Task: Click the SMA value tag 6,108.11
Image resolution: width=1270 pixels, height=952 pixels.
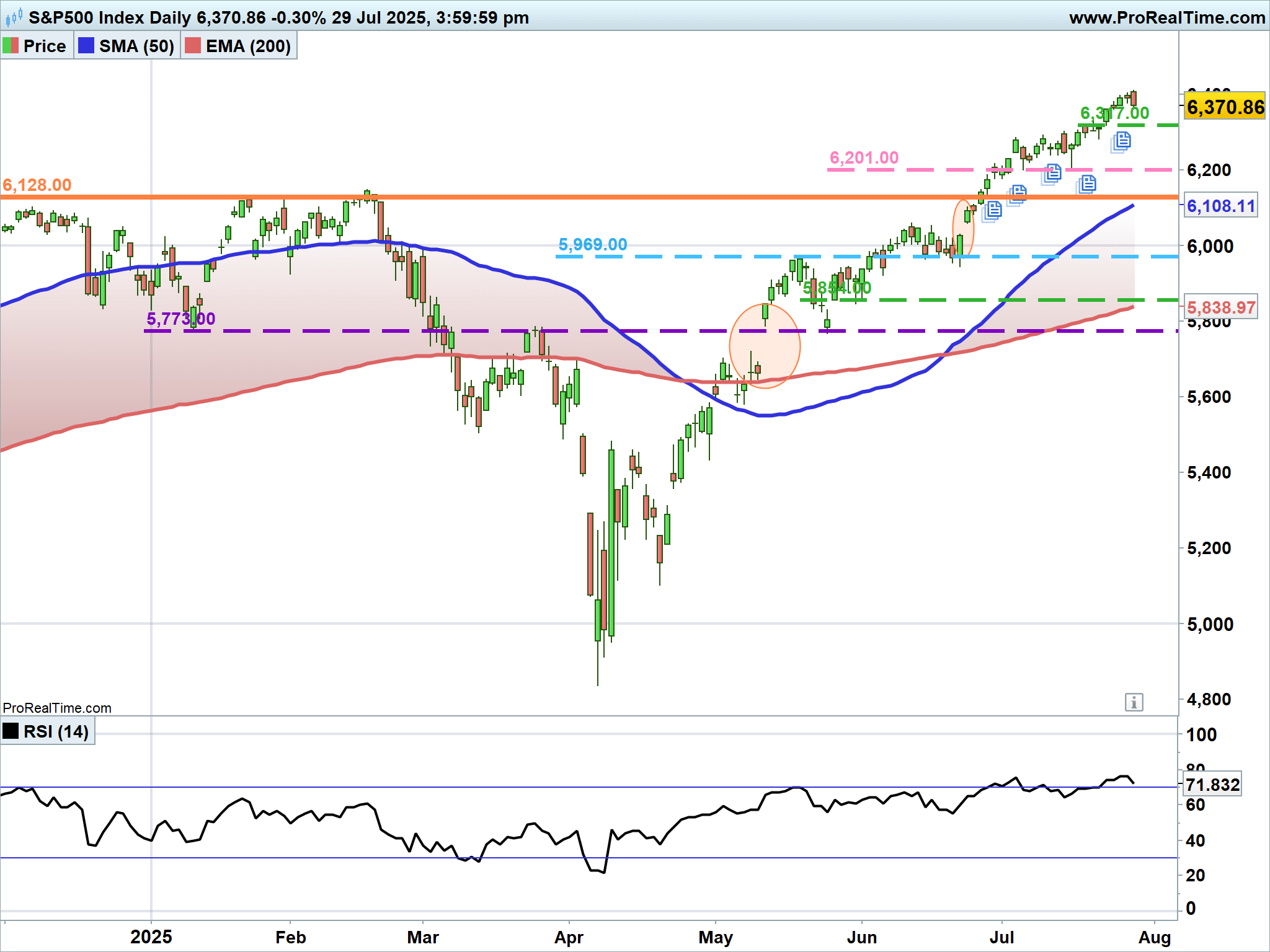Action: click(1221, 205)
